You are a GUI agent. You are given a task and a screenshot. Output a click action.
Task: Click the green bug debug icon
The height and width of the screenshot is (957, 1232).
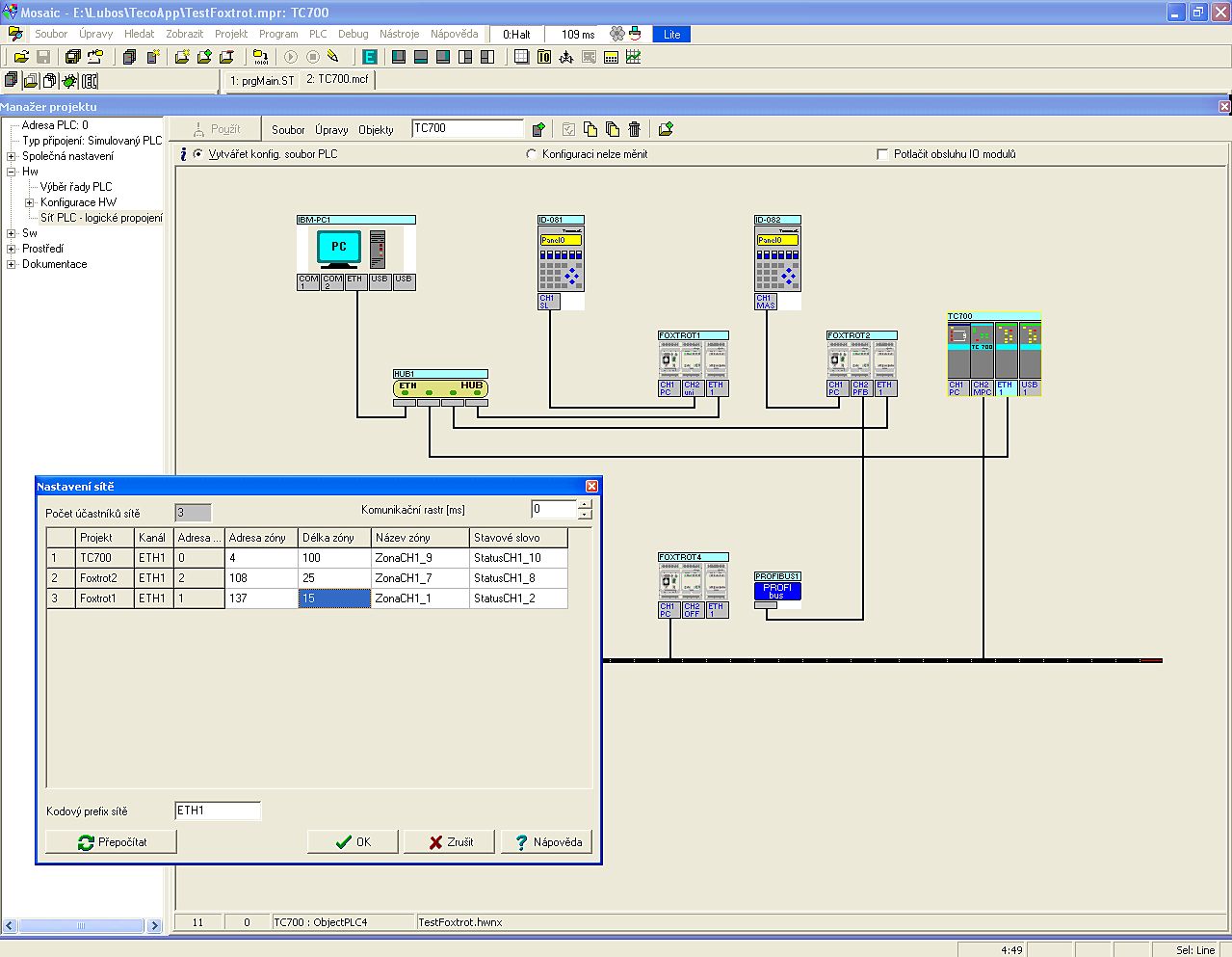coord(69,81)
